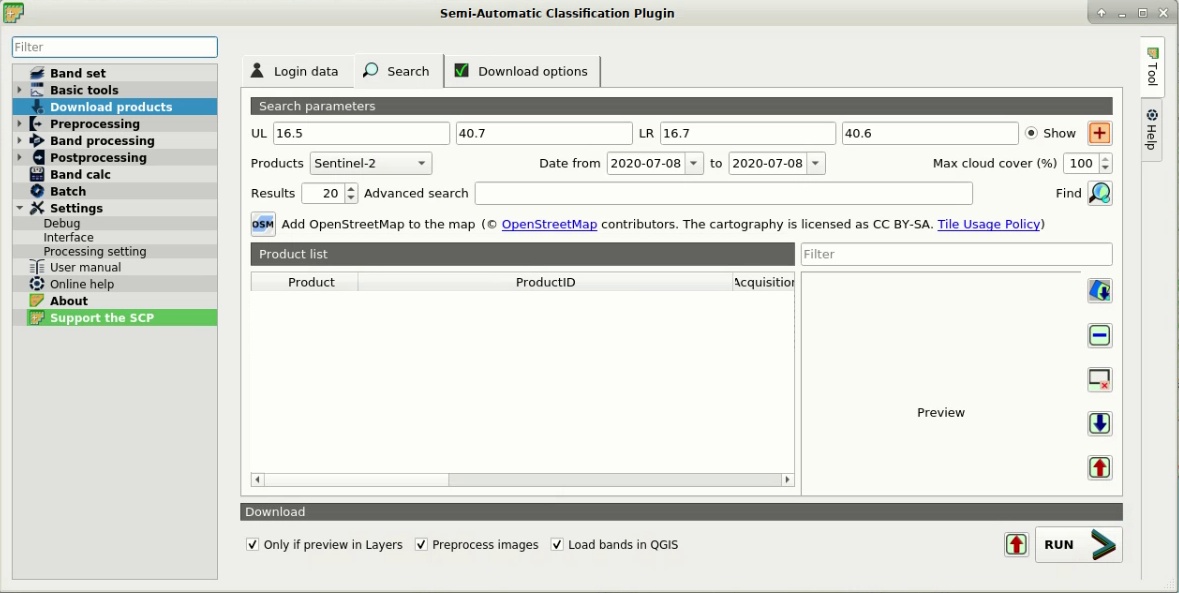Open the Date from calendar dropdown

tap(694, 163)
